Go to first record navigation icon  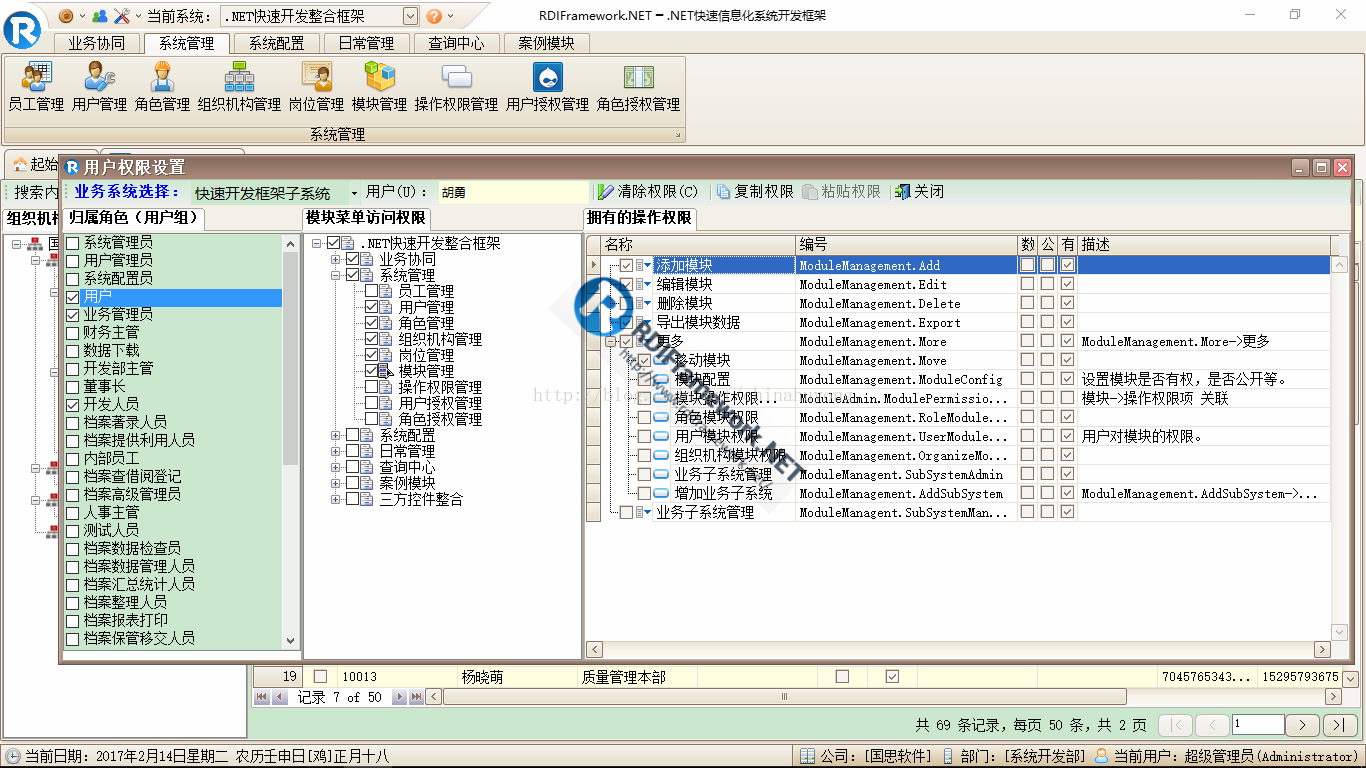click(262, 697)
